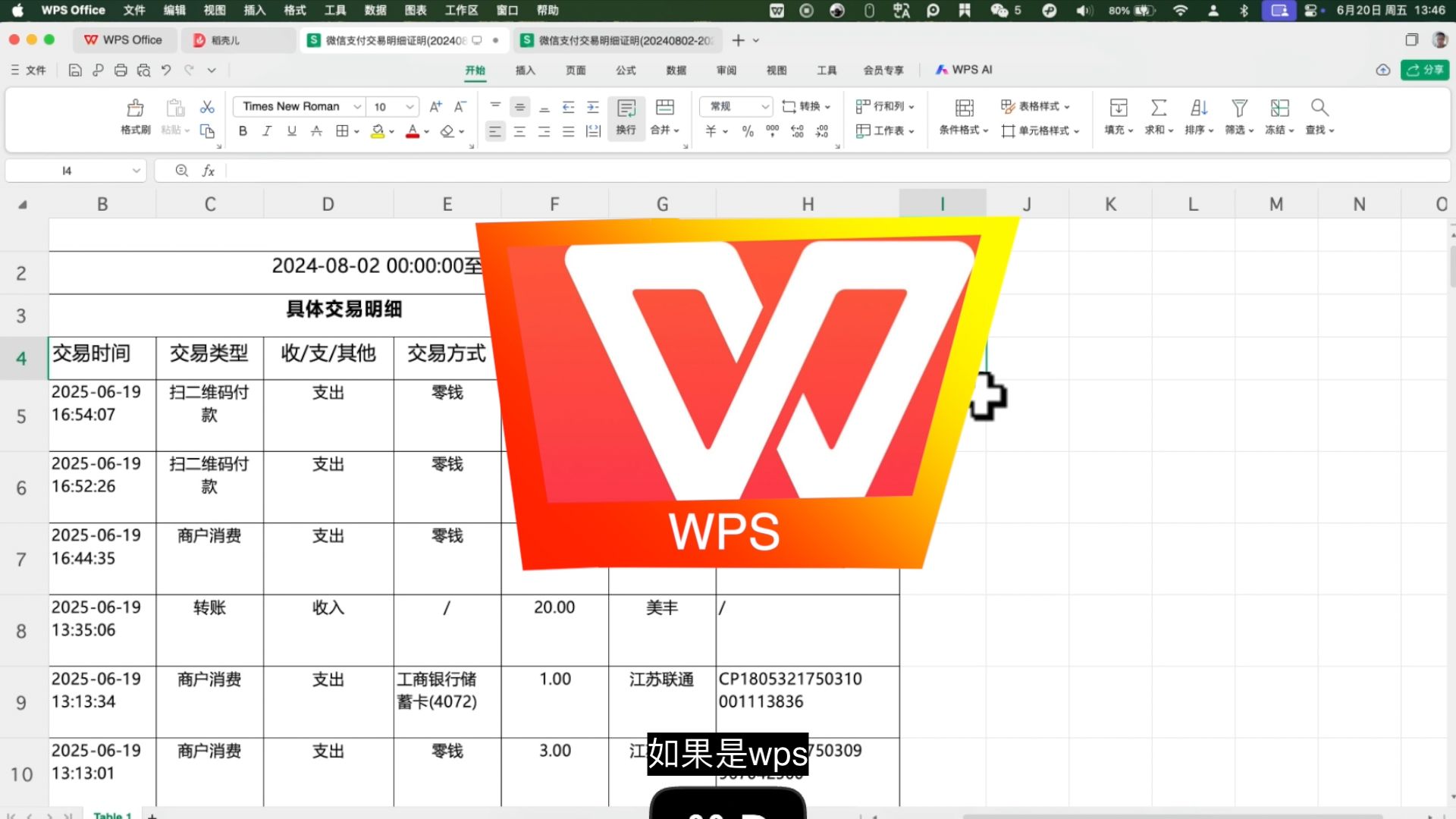This screenshot has width=1456, height=819.
Task: Click the Insert Function fx icon
Action: pyautogui.click(x=208, y=171)
